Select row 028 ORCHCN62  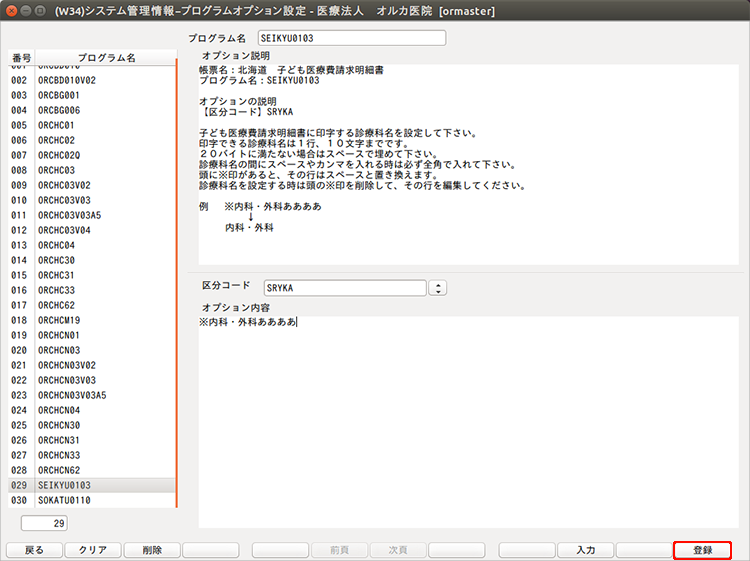(x=92, y=470)
